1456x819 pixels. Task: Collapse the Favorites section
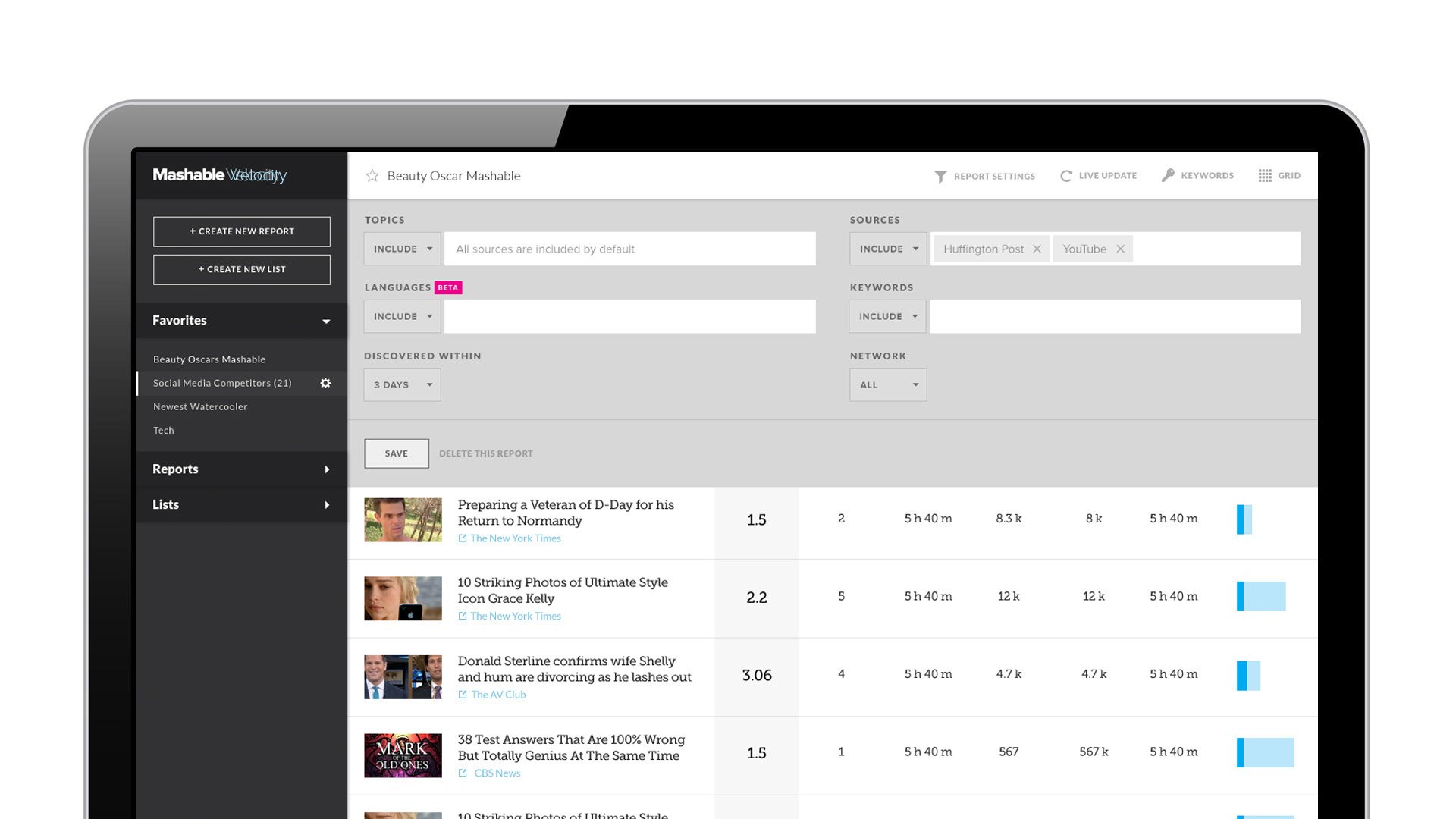242,321
